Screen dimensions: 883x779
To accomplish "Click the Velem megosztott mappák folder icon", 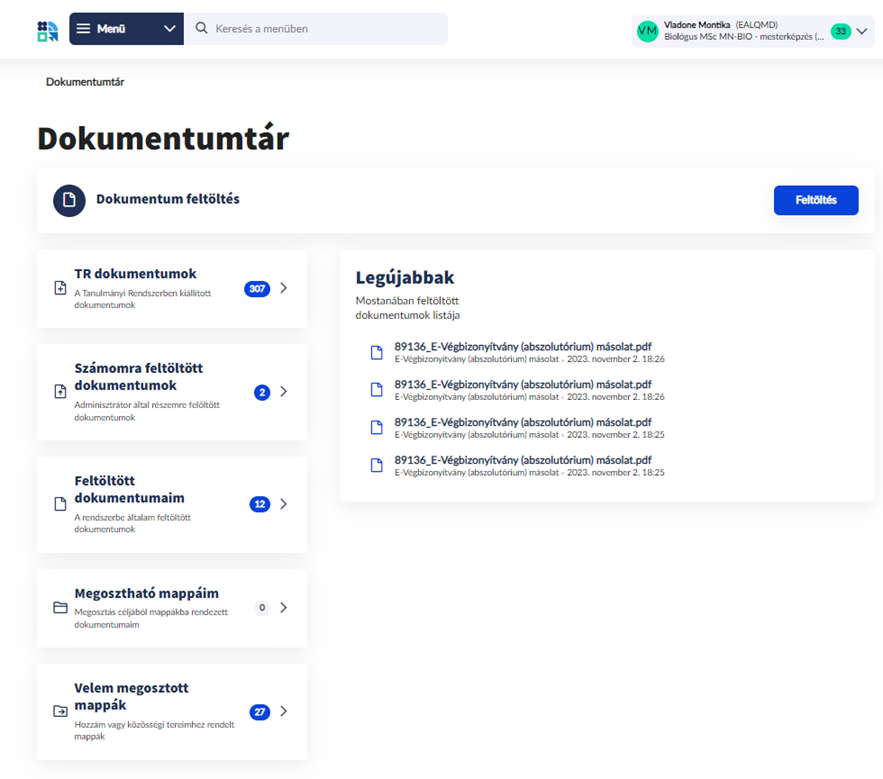I will 60,711.
